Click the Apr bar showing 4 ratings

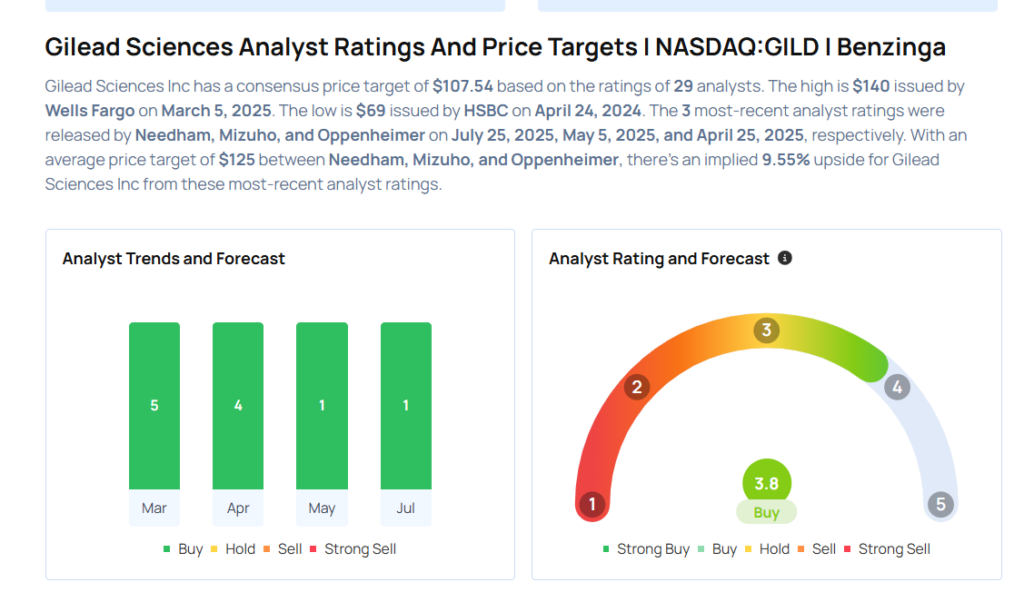[238, 406]
